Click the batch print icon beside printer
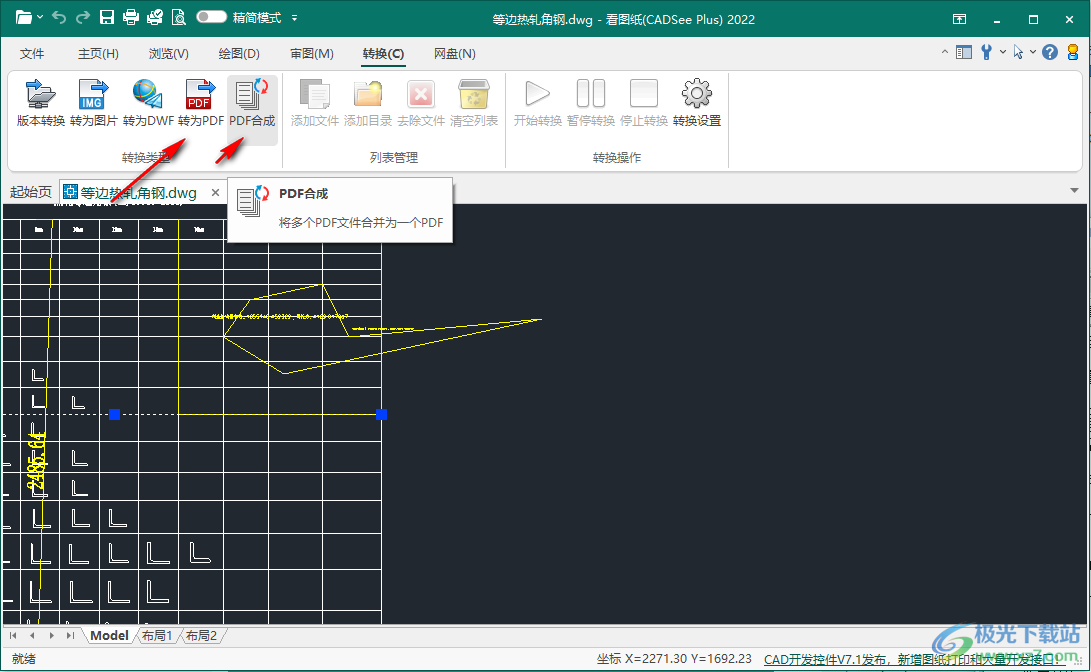The width and height of the screenshot is (1091, 672). click(x=154, y=17)
